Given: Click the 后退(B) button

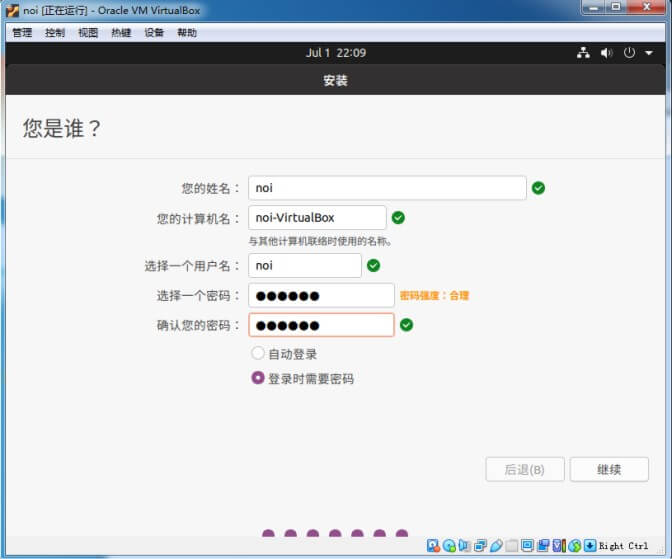Looking at the screenshot, I should [525, 469].
